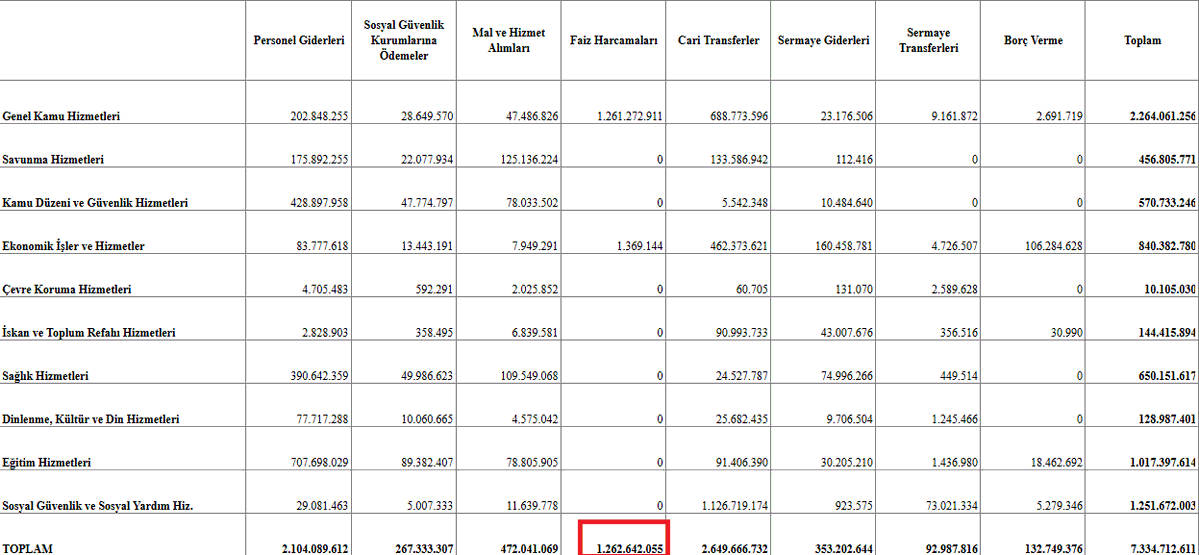Select total value 570.733.246

tap(1167, 203)
